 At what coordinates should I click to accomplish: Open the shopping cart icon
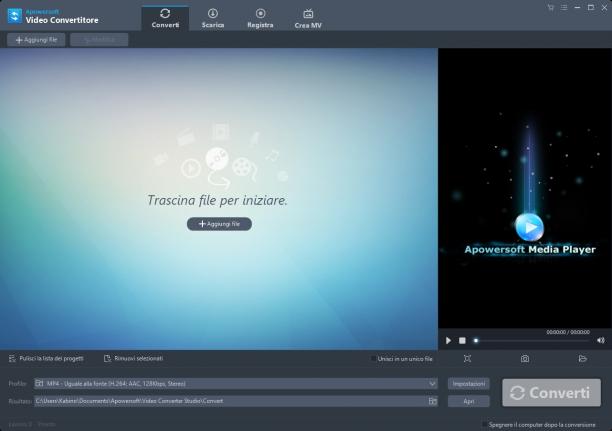click(x=550, y=7)
